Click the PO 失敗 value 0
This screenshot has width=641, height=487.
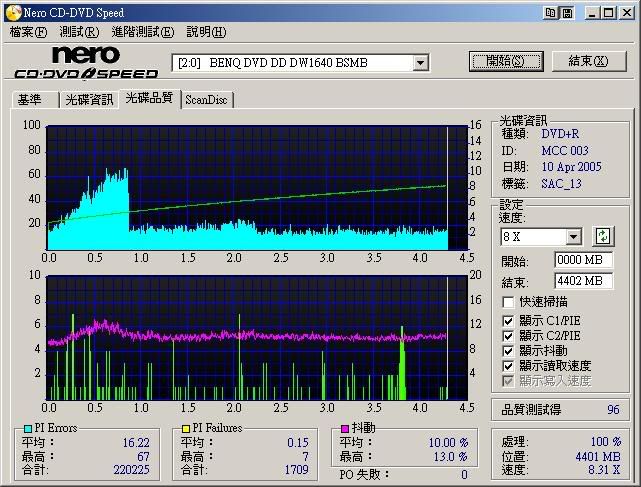click(x=464, y=475)
